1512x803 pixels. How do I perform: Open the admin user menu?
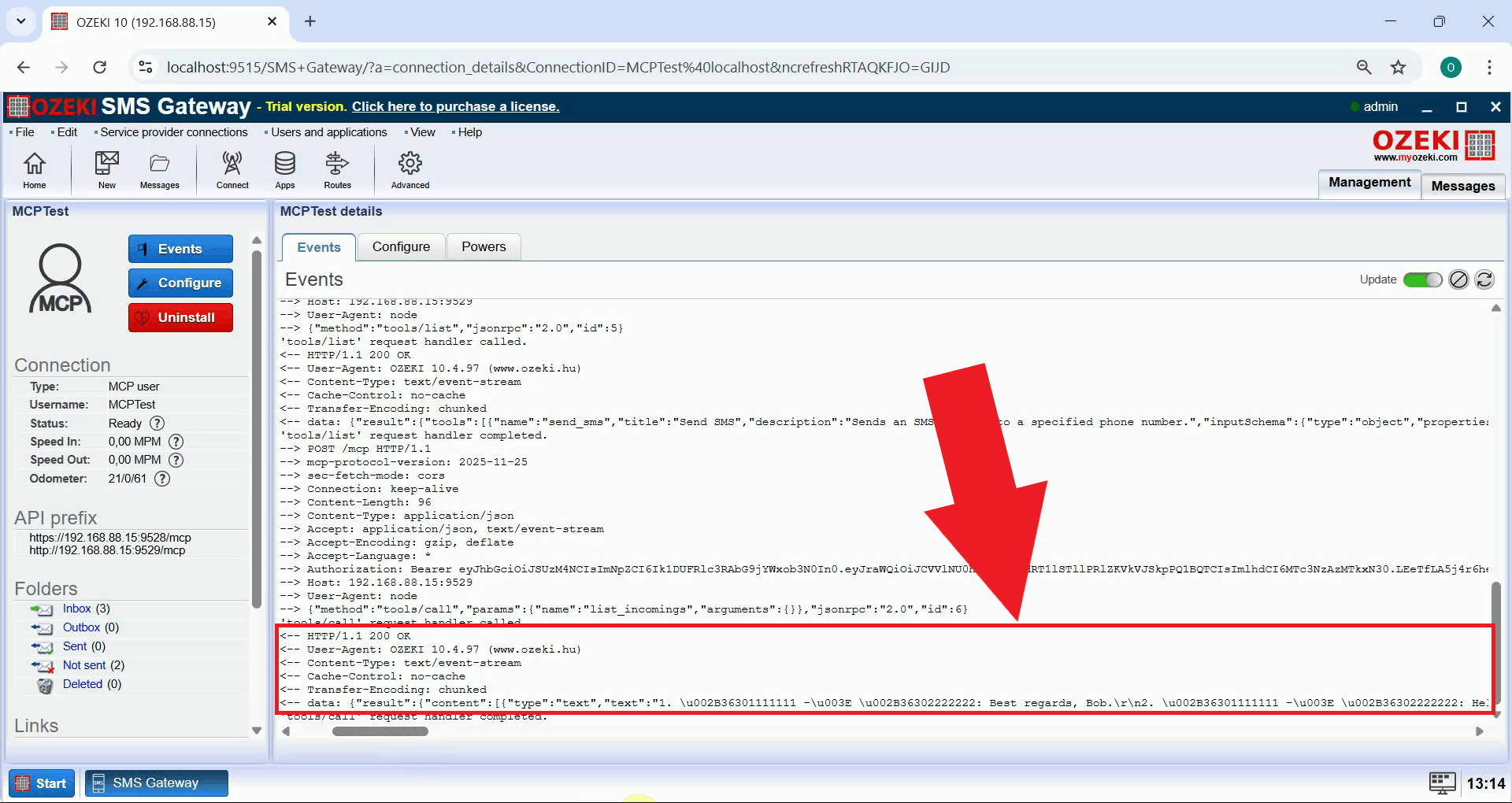point(1380,106)
